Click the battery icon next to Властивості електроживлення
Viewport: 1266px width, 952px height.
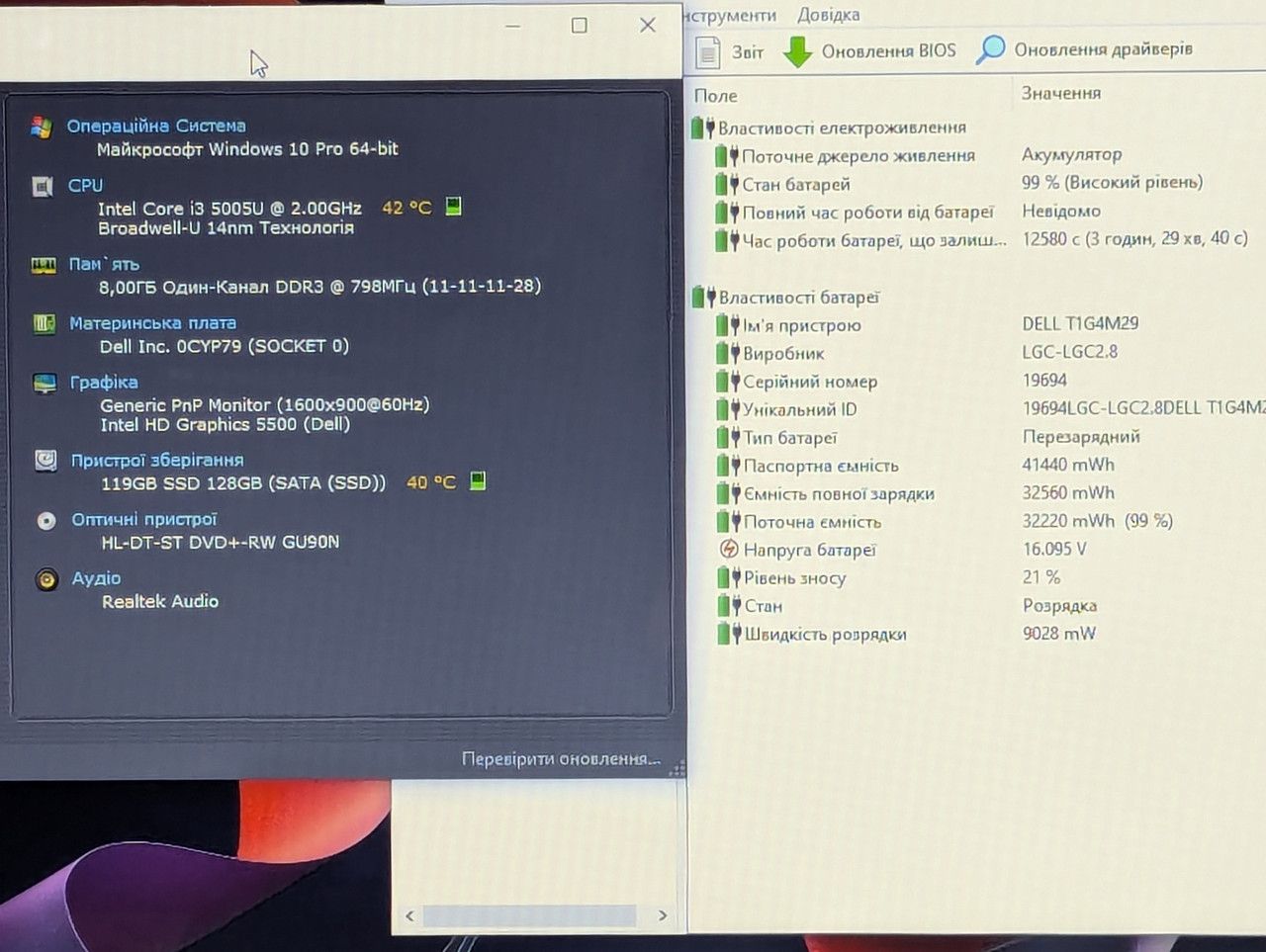[703, 128]
